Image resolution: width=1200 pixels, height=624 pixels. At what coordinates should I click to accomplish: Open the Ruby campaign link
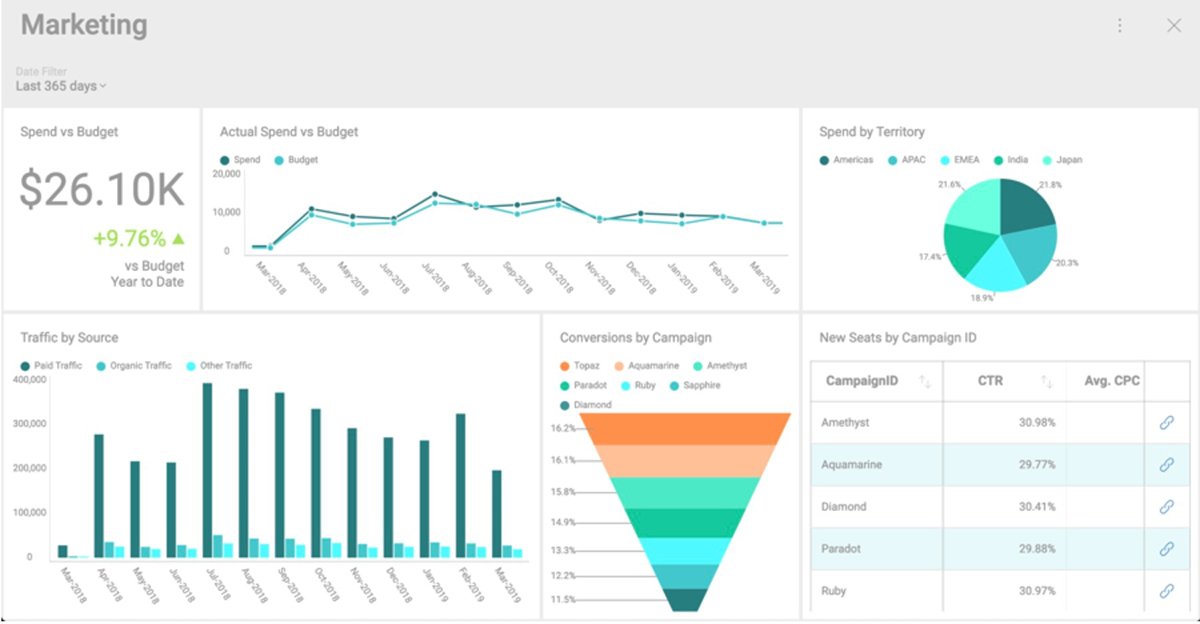click(1169, 590)
